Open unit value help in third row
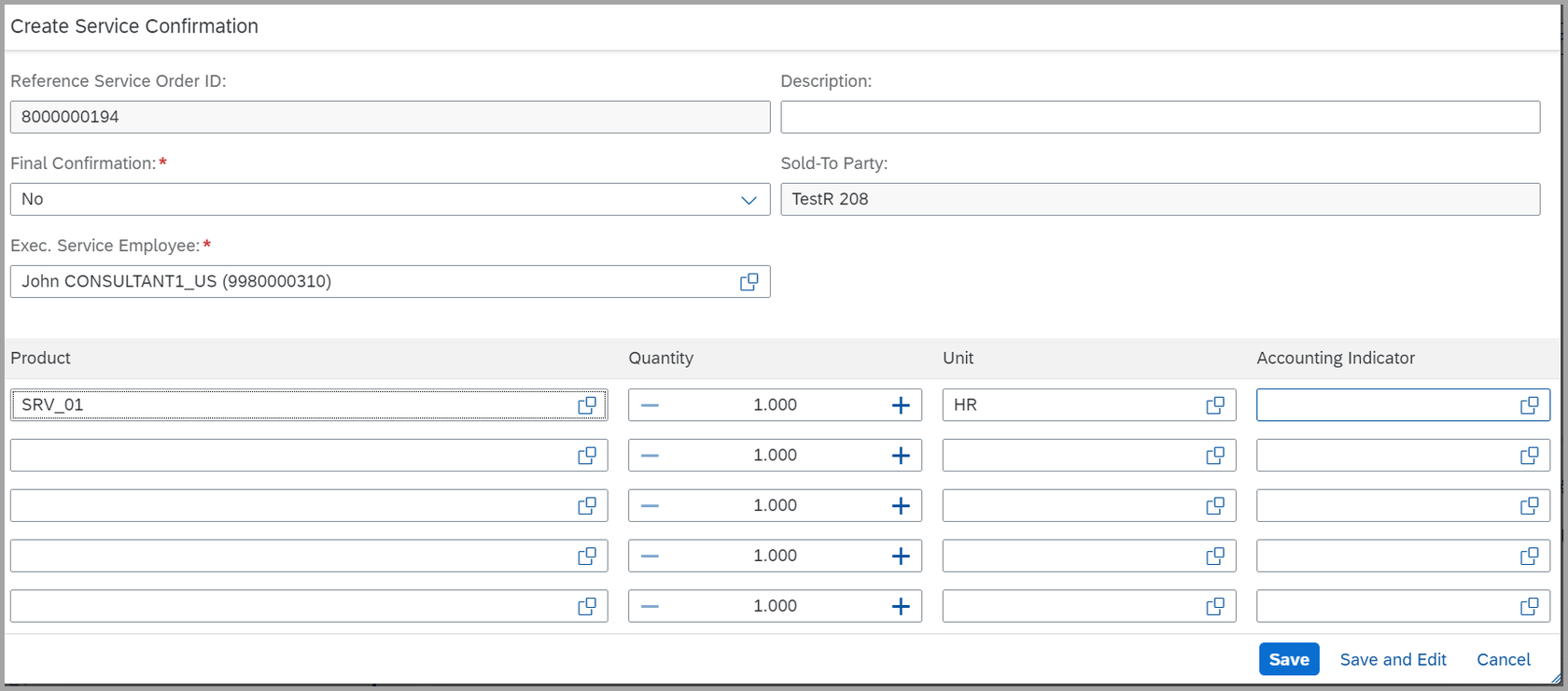1568x691 pixels. [x=1215, y=506]
